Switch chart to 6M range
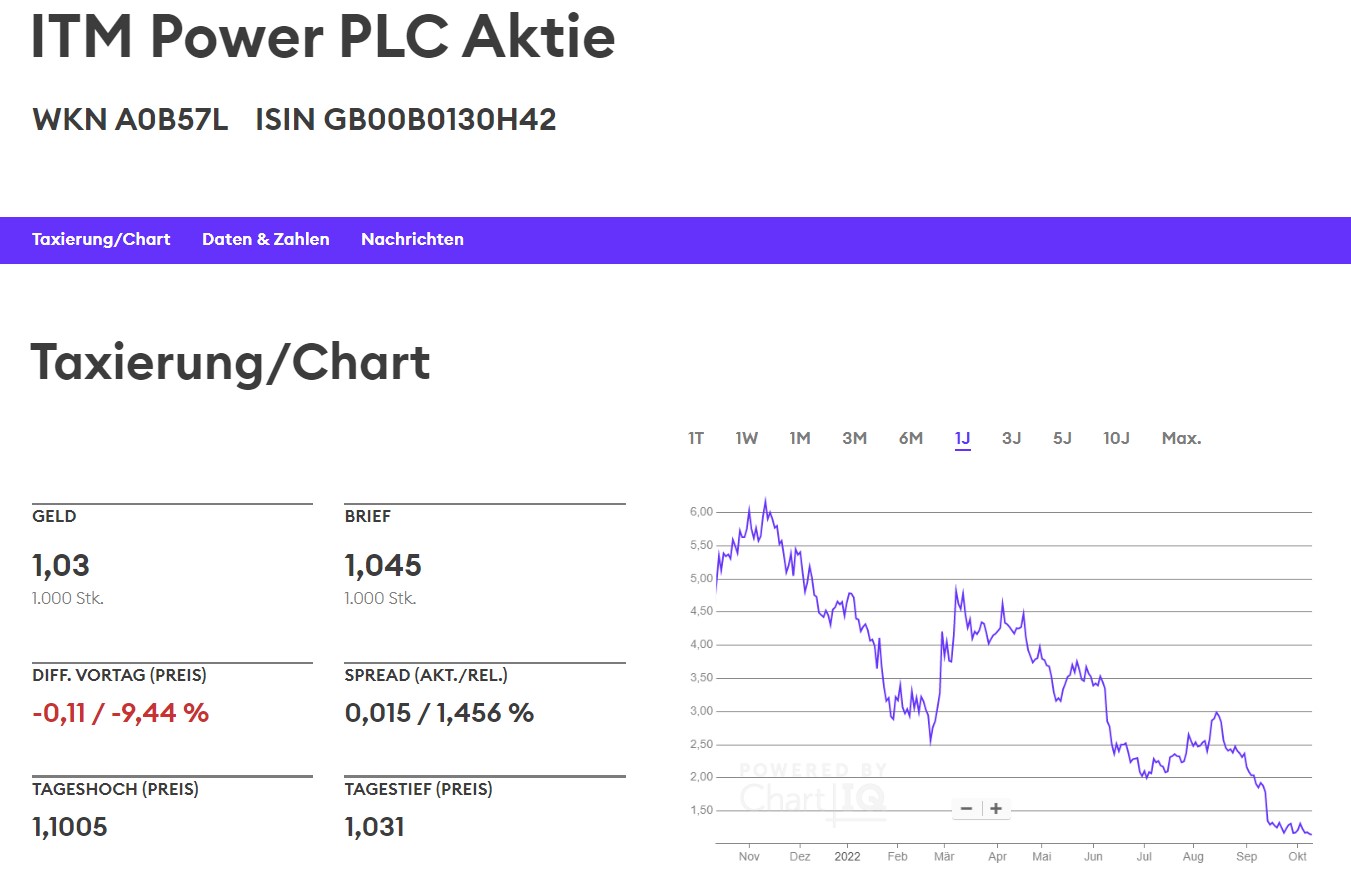Screen dimensions: 1351x885 tap(910, 438)
